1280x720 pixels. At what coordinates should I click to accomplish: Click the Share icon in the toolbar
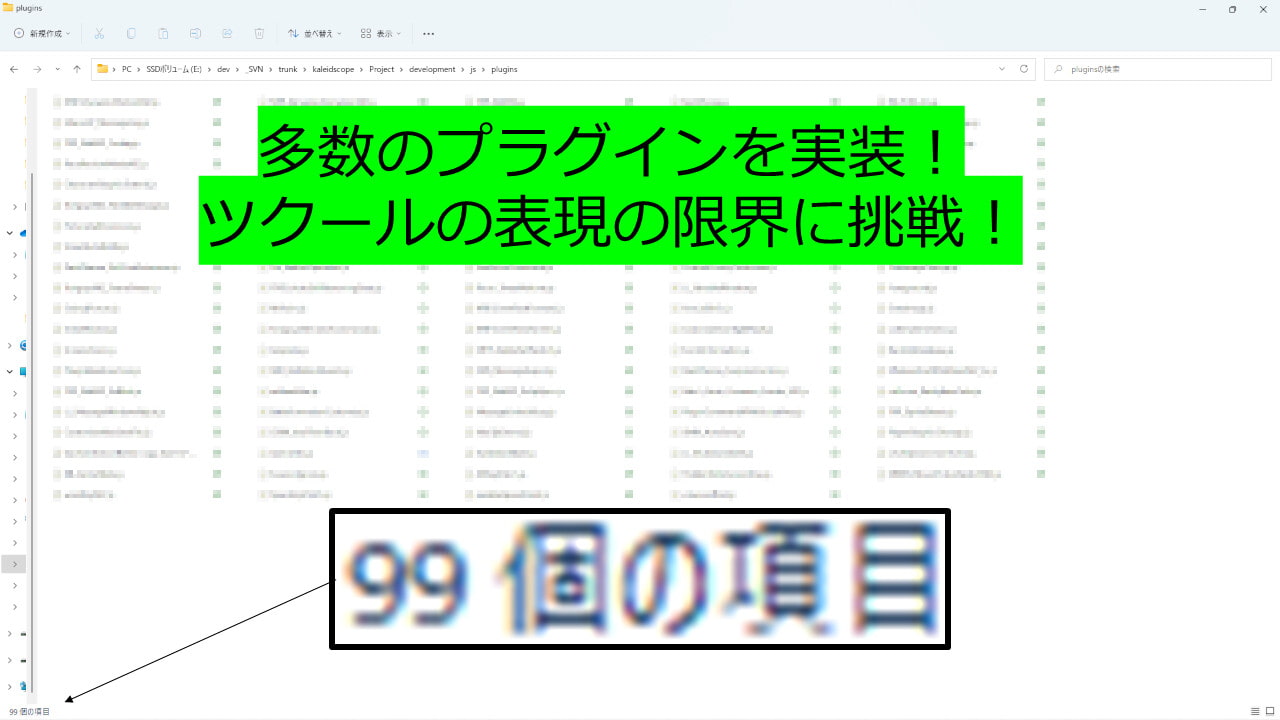pyautogui.click(x=227, y=33)
